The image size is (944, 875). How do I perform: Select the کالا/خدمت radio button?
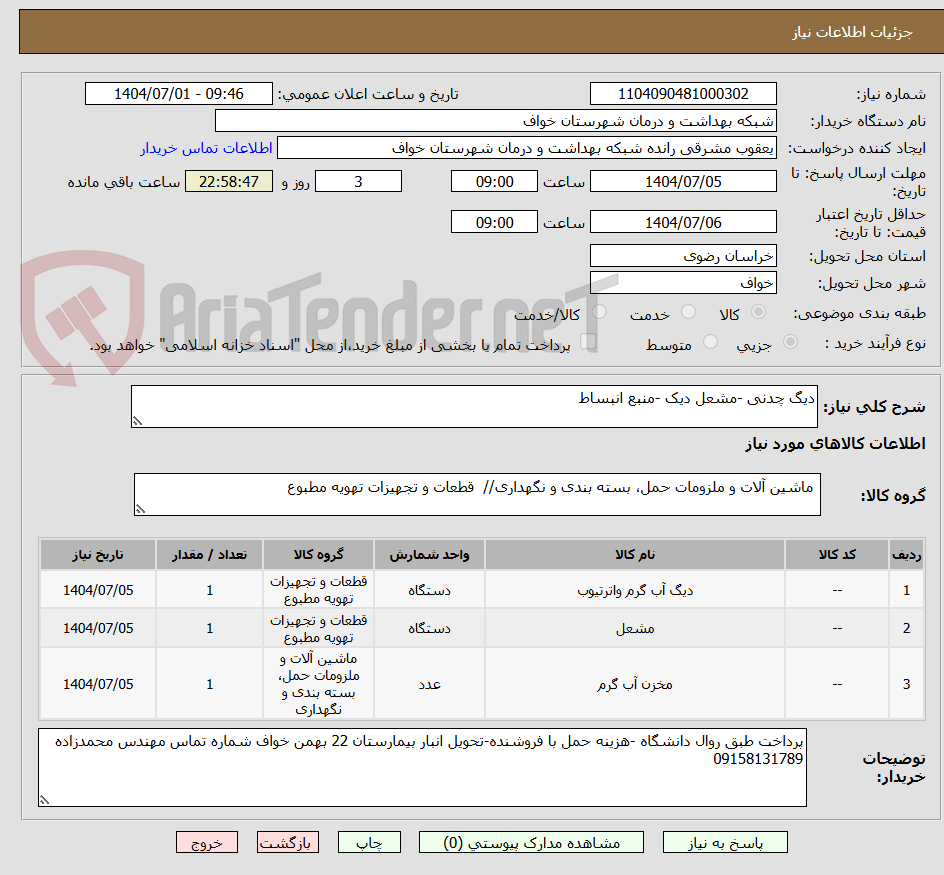[x=599, y=309]
